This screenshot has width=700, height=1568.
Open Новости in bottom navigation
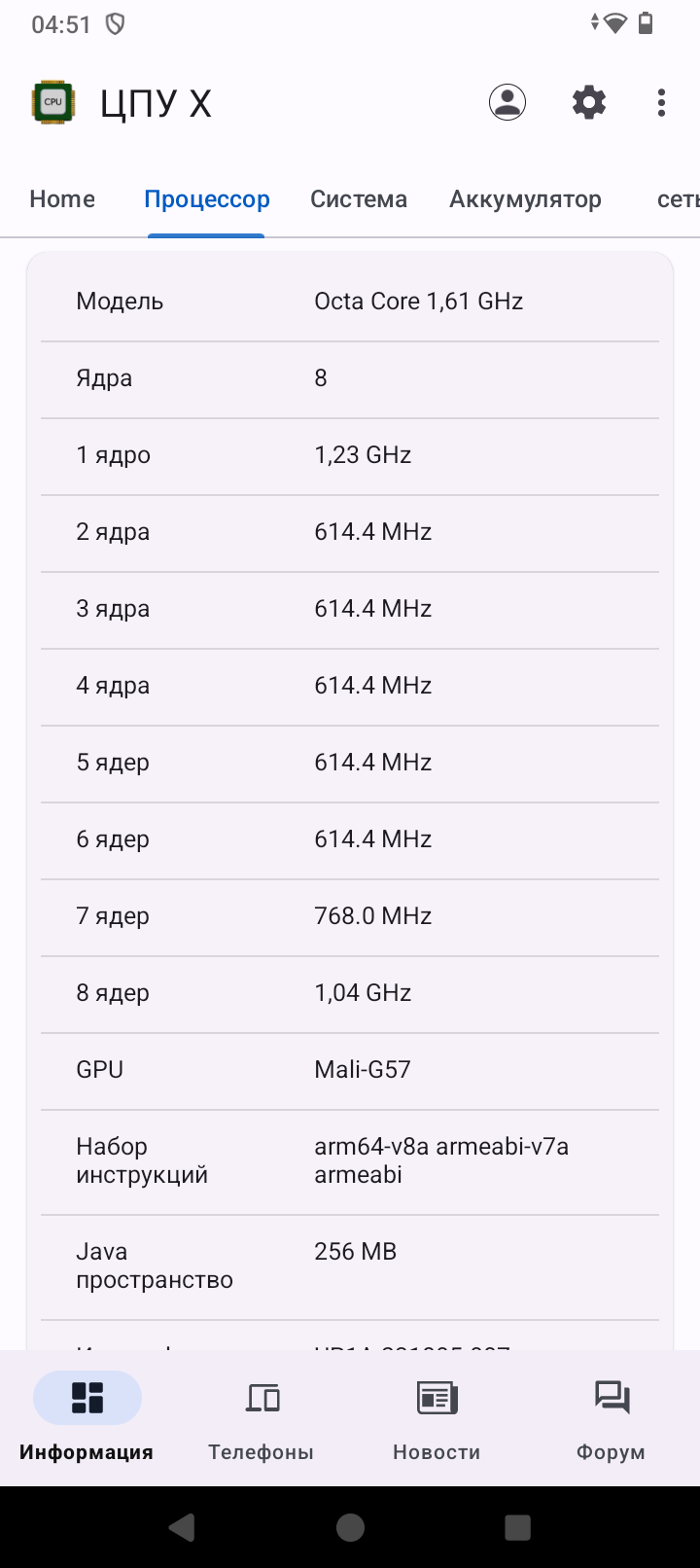click(x=437, y=1399)
